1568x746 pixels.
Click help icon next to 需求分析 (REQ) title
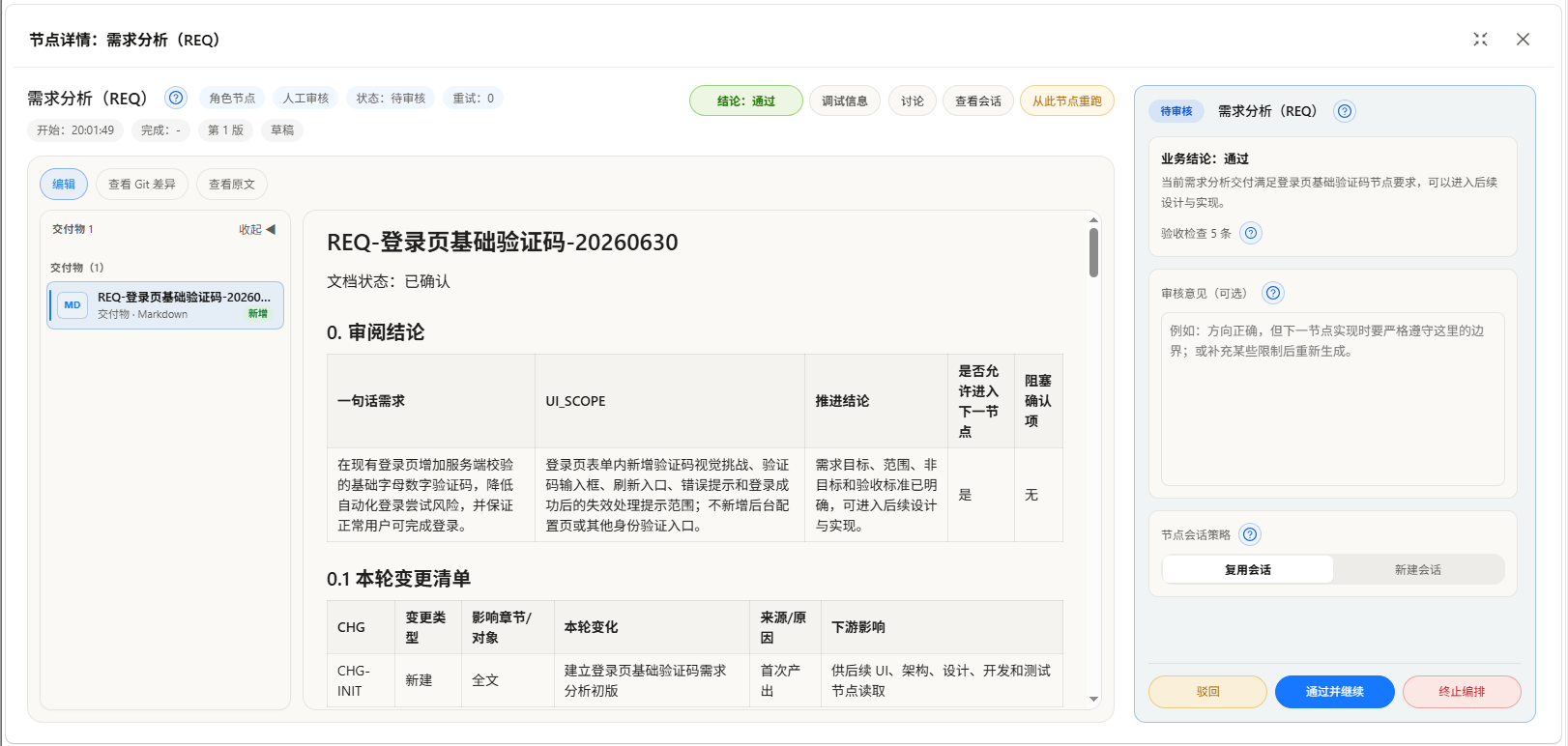[176, 98]
